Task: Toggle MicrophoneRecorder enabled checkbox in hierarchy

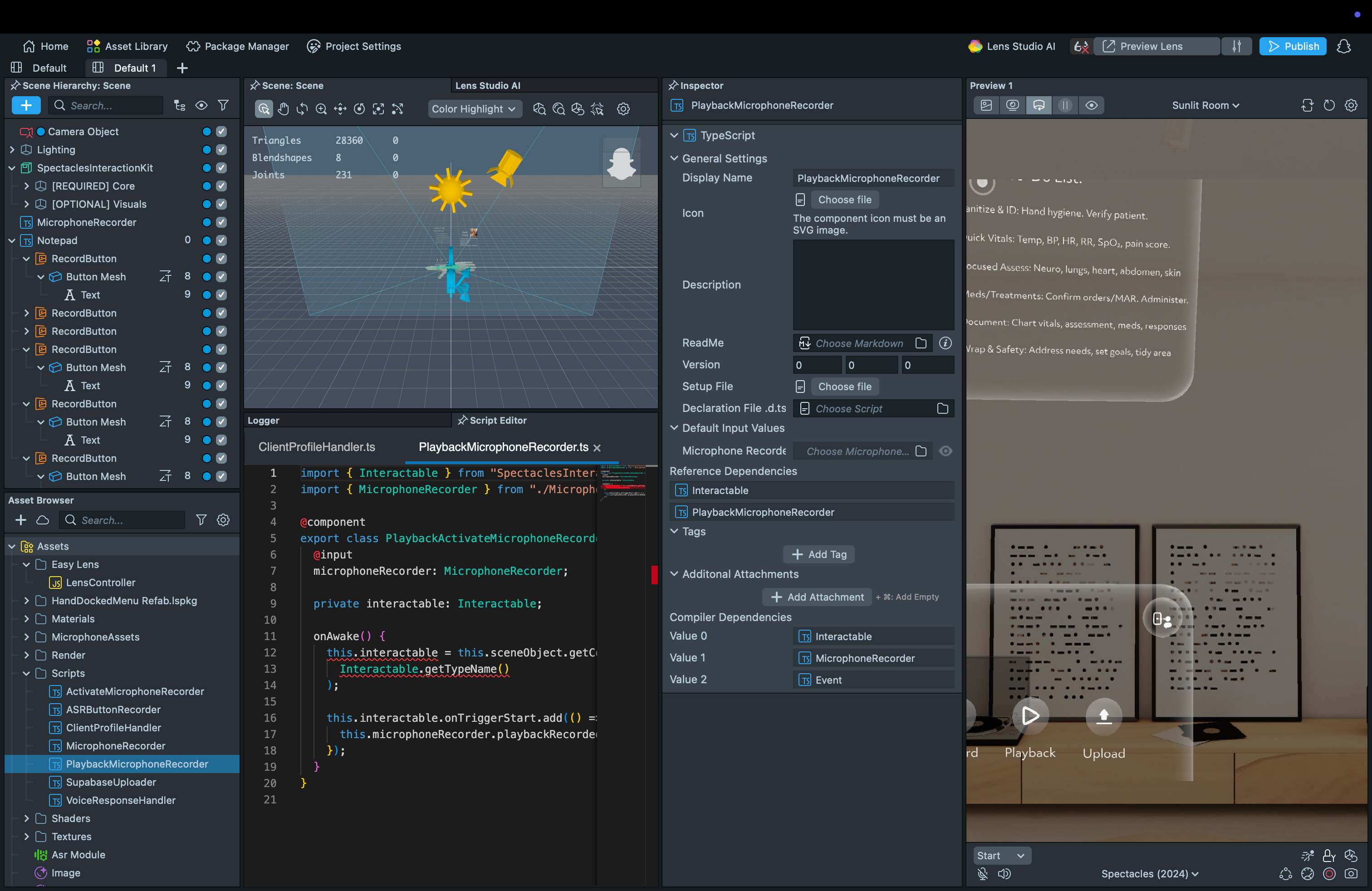Action: point(221,222)
